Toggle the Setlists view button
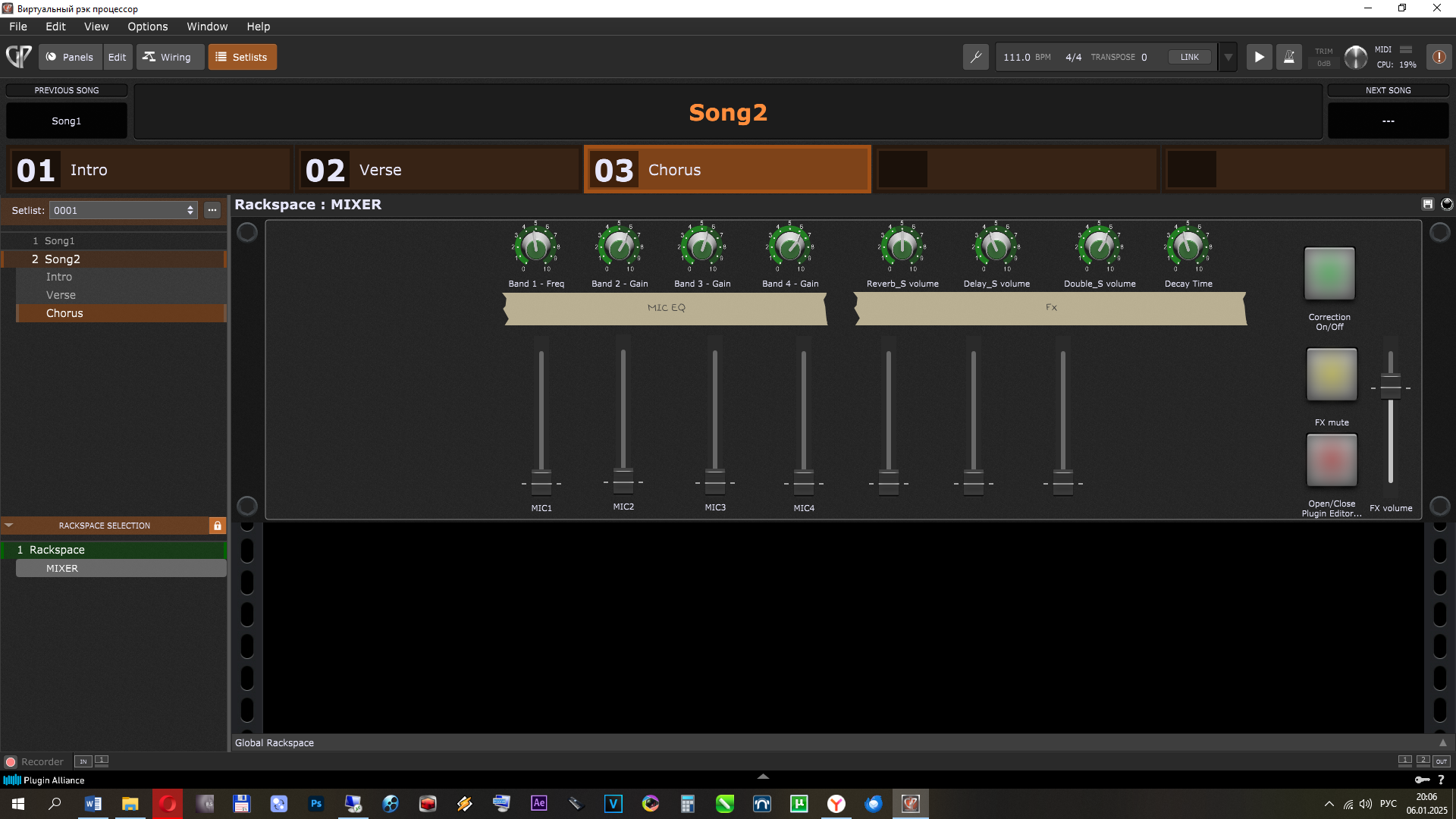The height and width of the screenshot is (819, 1456). [x=243, y=57]
